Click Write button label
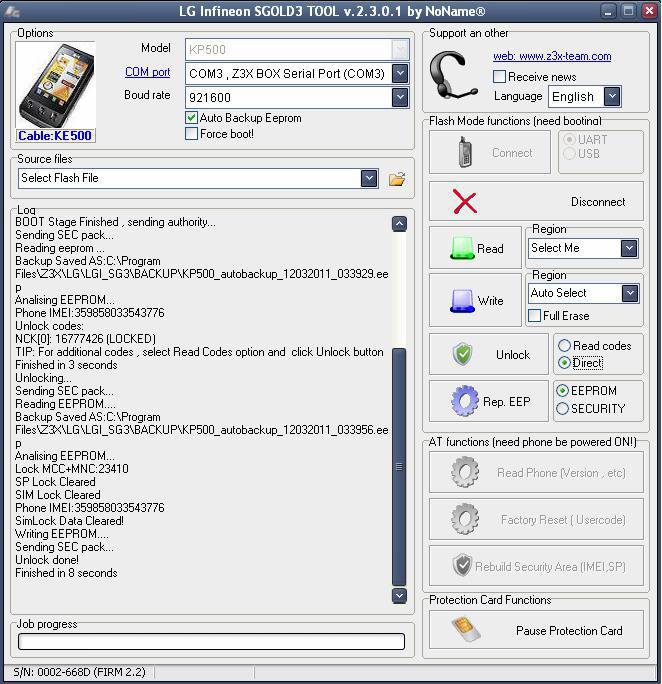 coord(490,301)
